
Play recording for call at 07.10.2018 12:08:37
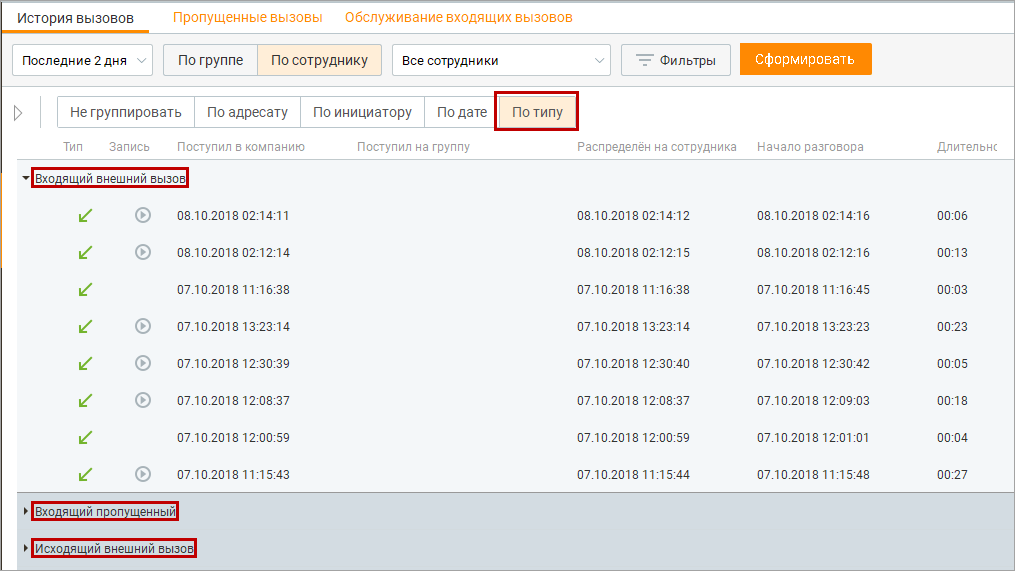click(x=143, y=400)
